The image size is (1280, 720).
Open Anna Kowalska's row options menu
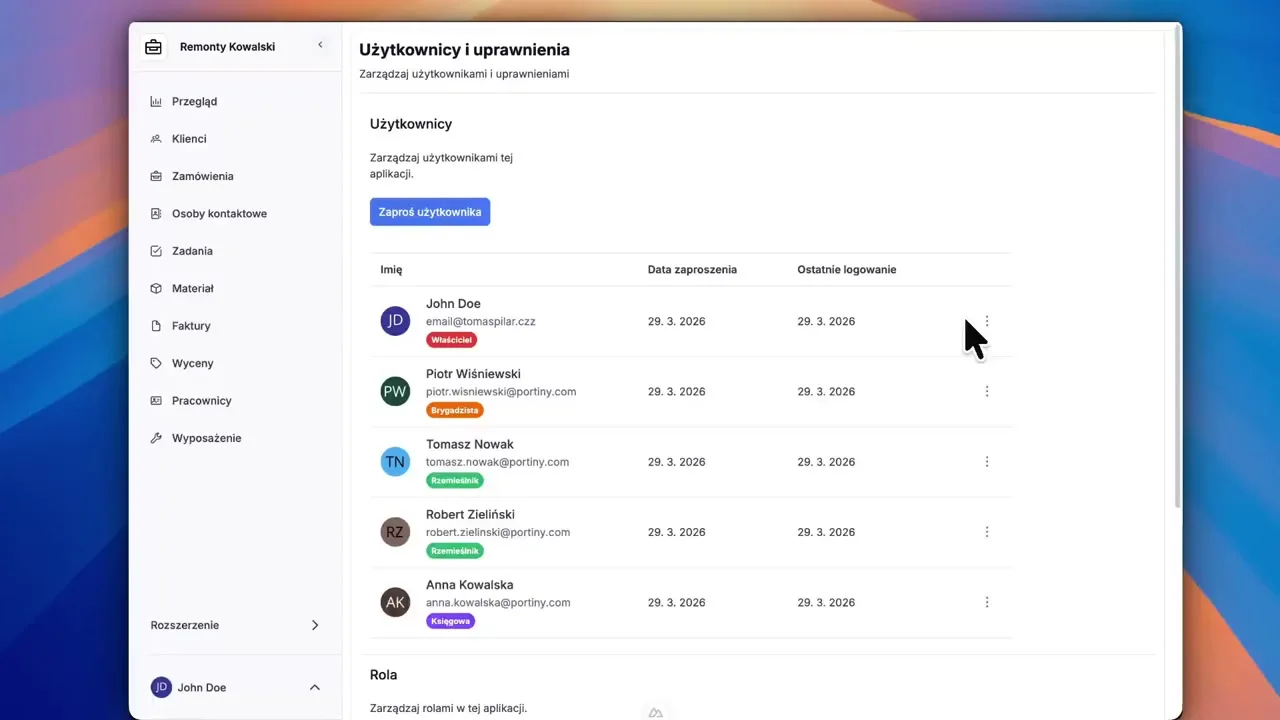coord(987,602)
